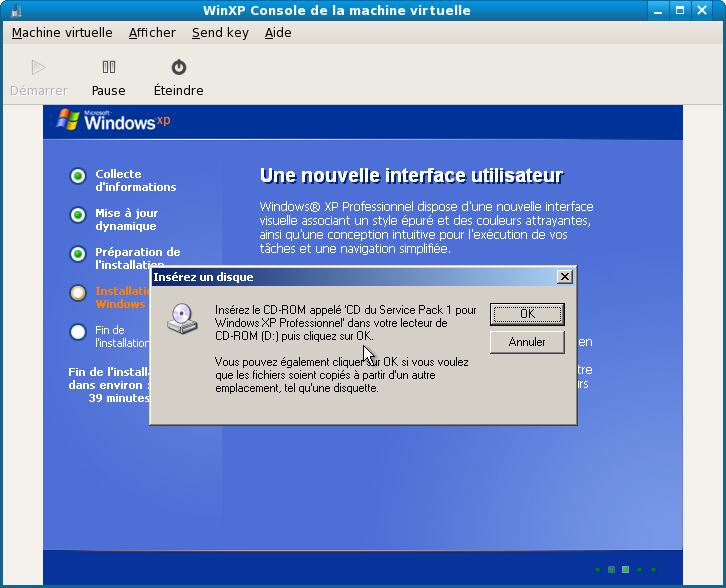Open the Machine virtuelle menu

point(62,33)
